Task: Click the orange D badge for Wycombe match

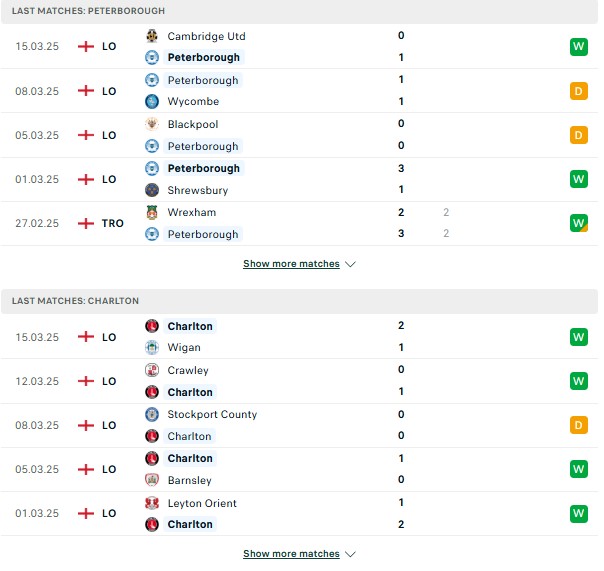Action: [x=579, y=91]
